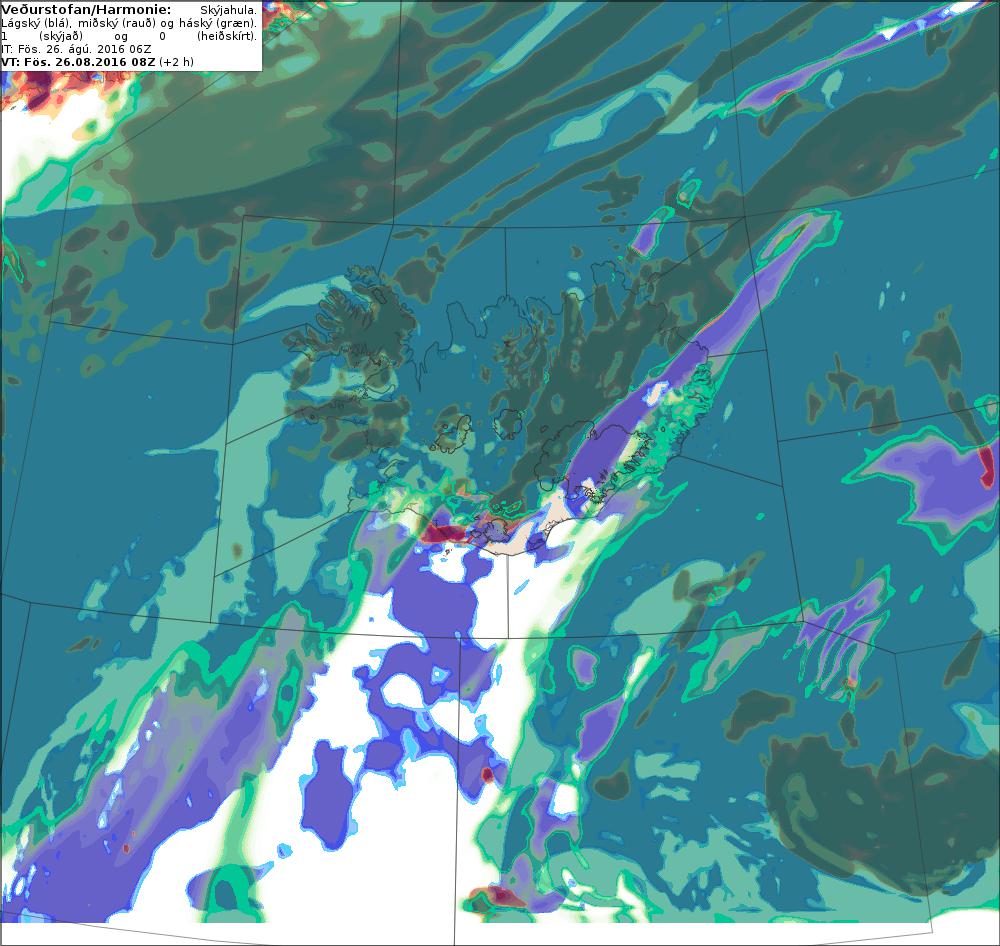
Task: Click the 'IT: Fös. 26. ágú. 2016 06Z' line
Action: (x=77, y=49)
